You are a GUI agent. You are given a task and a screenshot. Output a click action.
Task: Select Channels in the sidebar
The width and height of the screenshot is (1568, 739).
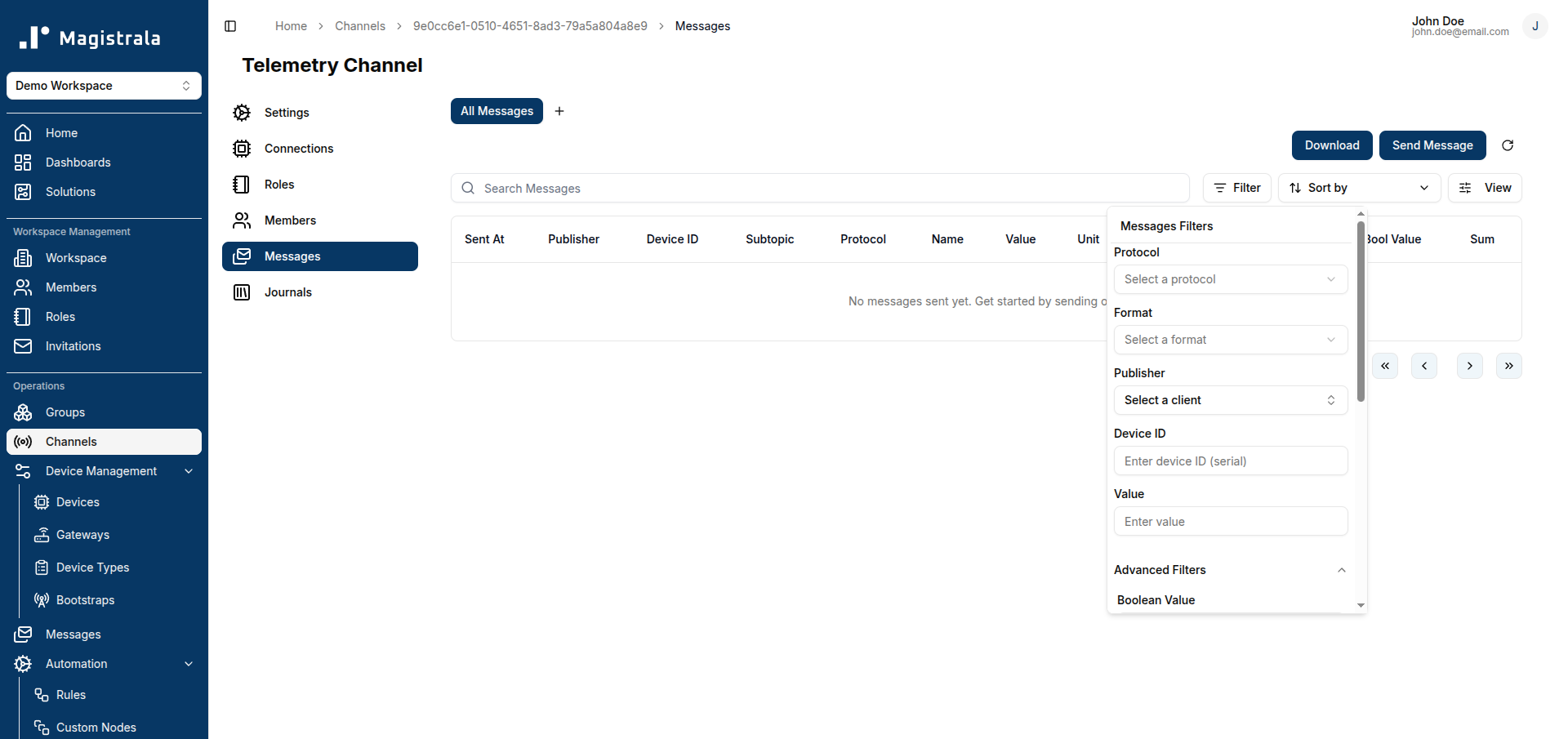coord(104,442)
